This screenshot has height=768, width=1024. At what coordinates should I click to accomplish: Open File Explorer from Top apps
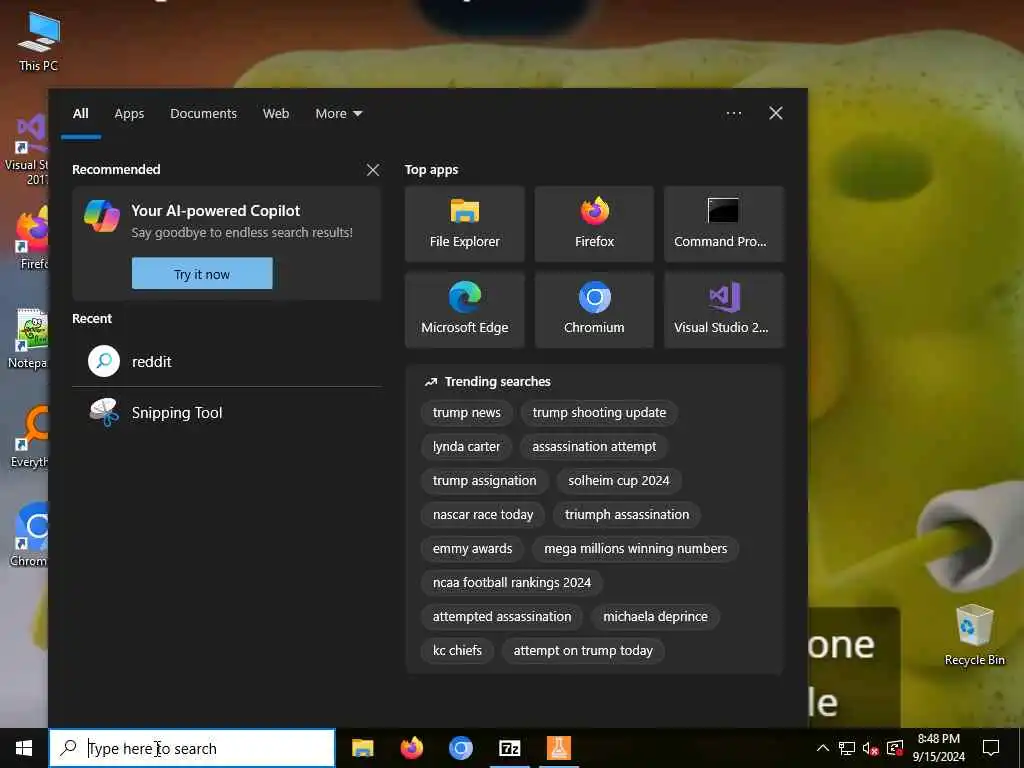point(464,224)
